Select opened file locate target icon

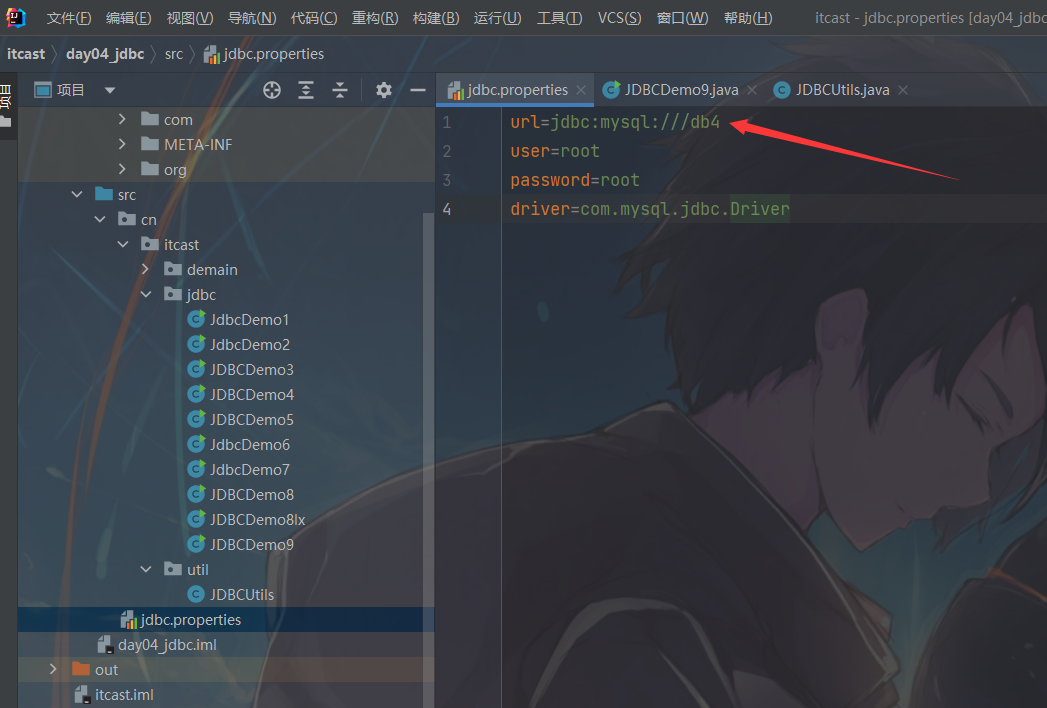pyautogui.click(x=272, y=90)
